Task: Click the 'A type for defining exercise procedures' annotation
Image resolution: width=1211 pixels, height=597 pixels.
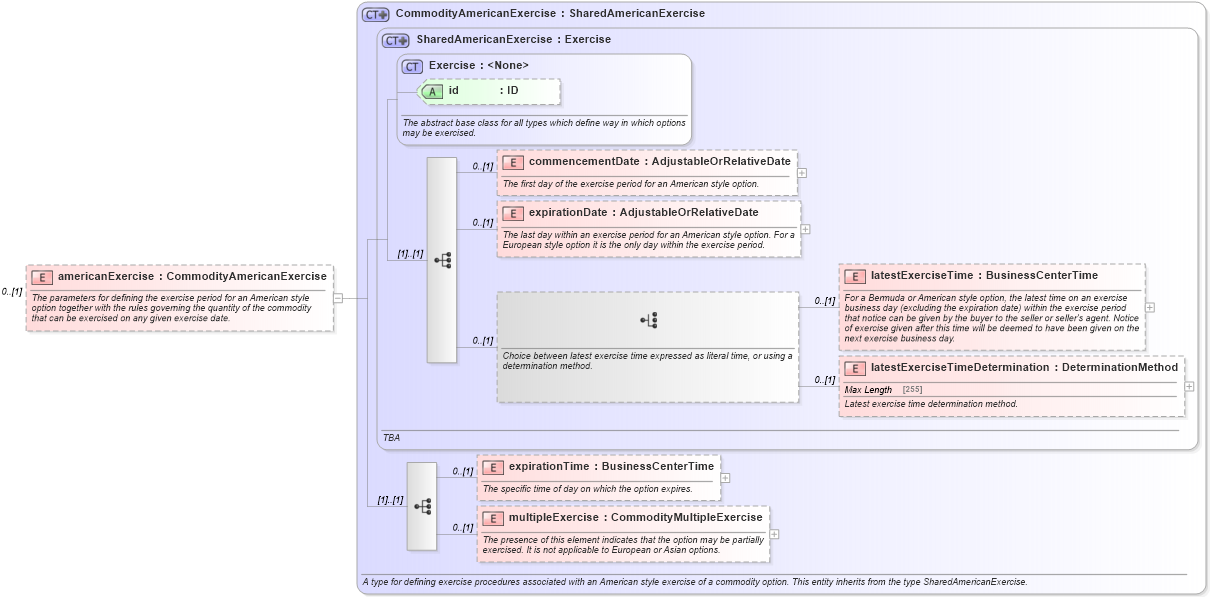Action: tap(694, 582)
